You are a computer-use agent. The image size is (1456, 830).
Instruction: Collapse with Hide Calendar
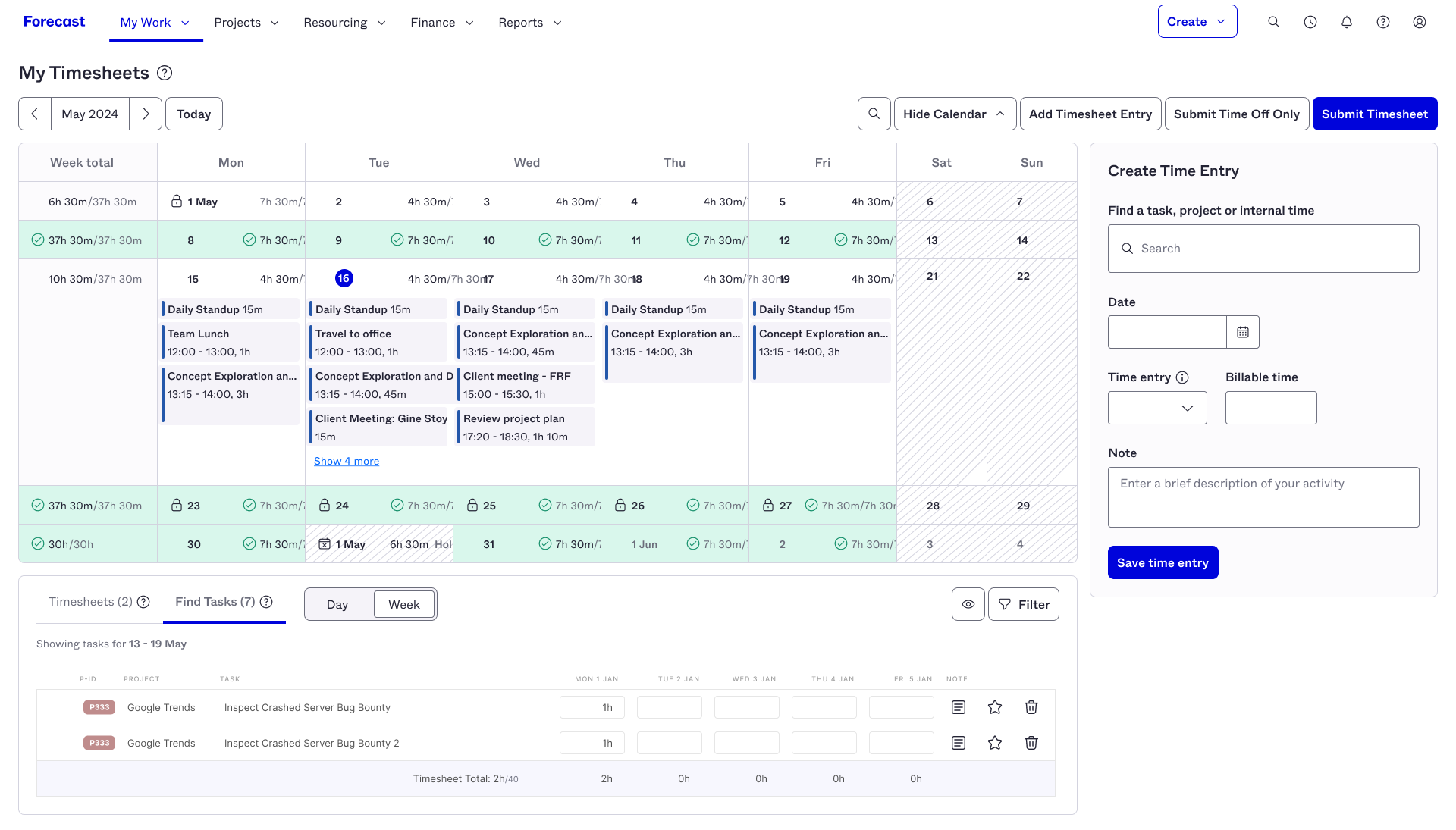955,114
